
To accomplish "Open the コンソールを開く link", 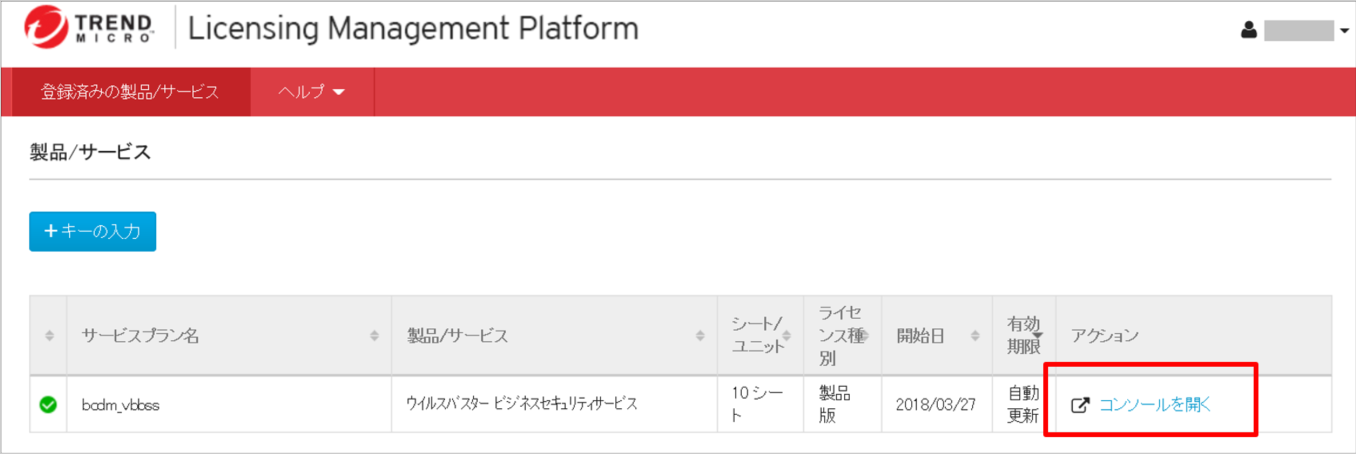I will pyautogui.click(x=1155, y=405).
